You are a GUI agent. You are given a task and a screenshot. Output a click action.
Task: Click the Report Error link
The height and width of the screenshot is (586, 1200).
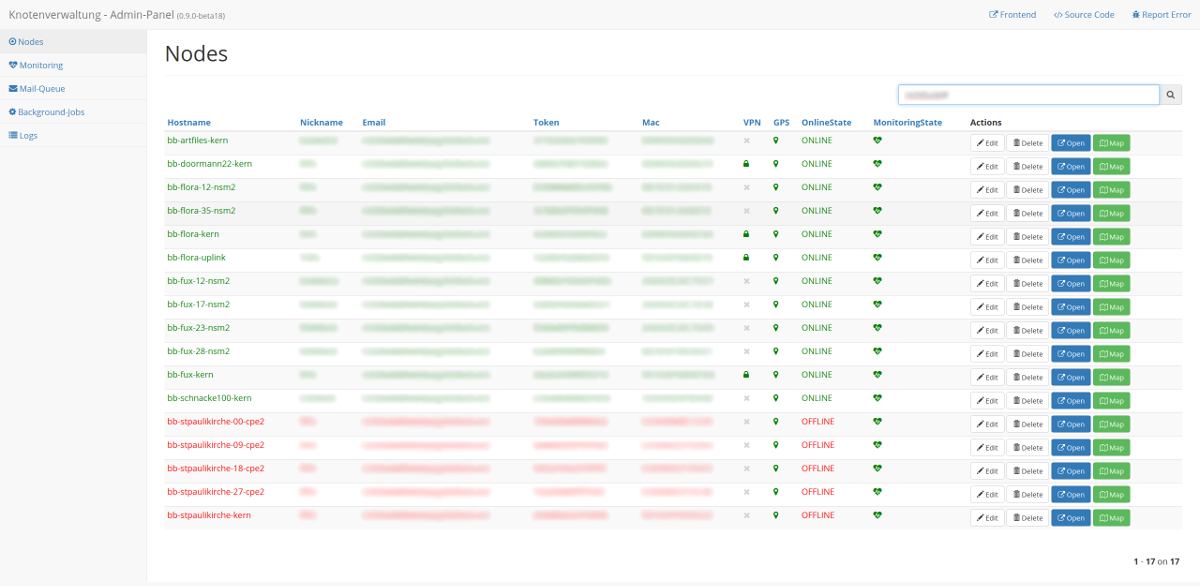coord(1161,15)
